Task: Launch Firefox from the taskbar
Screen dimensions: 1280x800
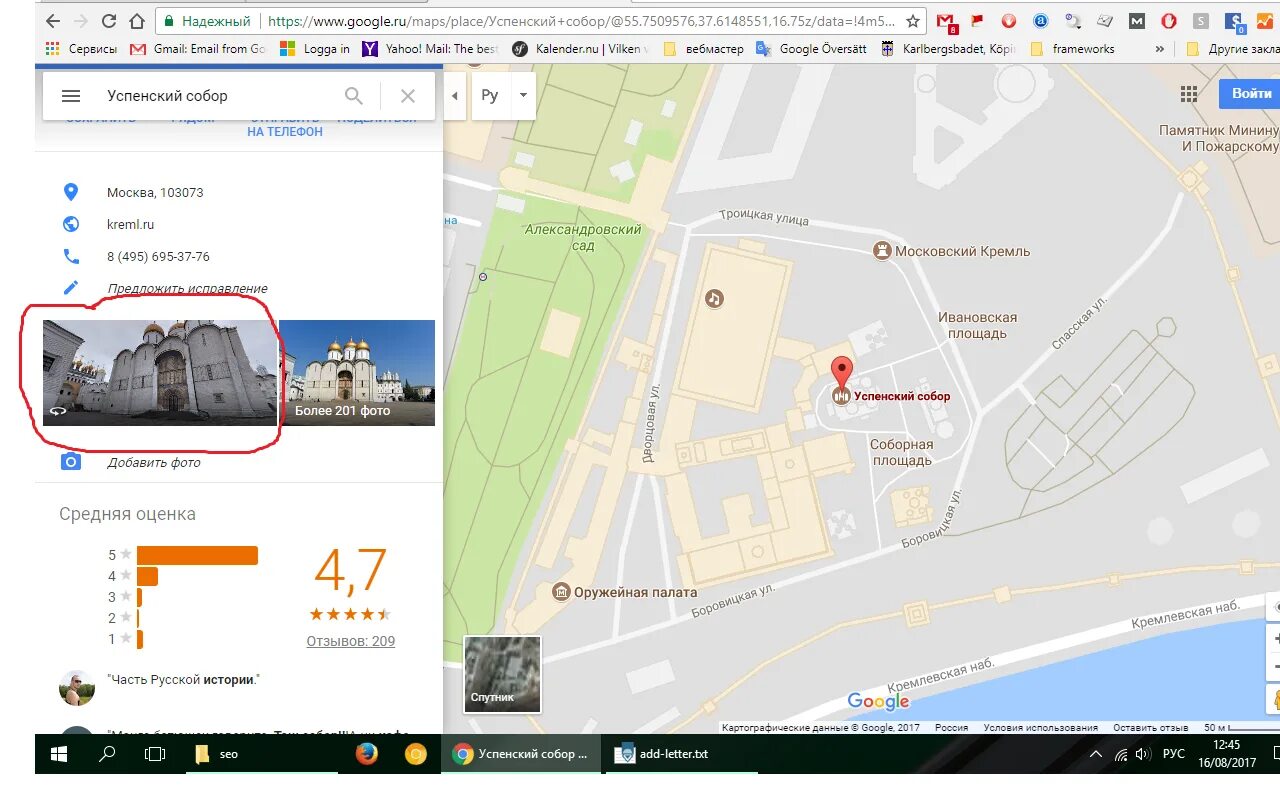Action: [x=367, y=754]
